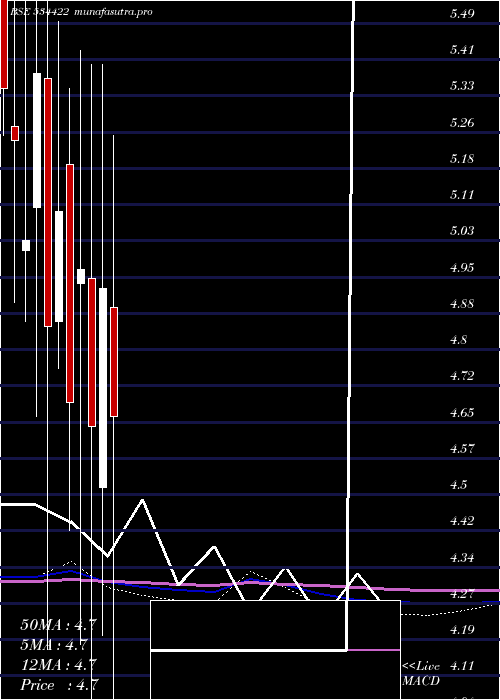Select the 4.57 price axis label
Screen dimensions: 500x700
[x=462, y=449]
